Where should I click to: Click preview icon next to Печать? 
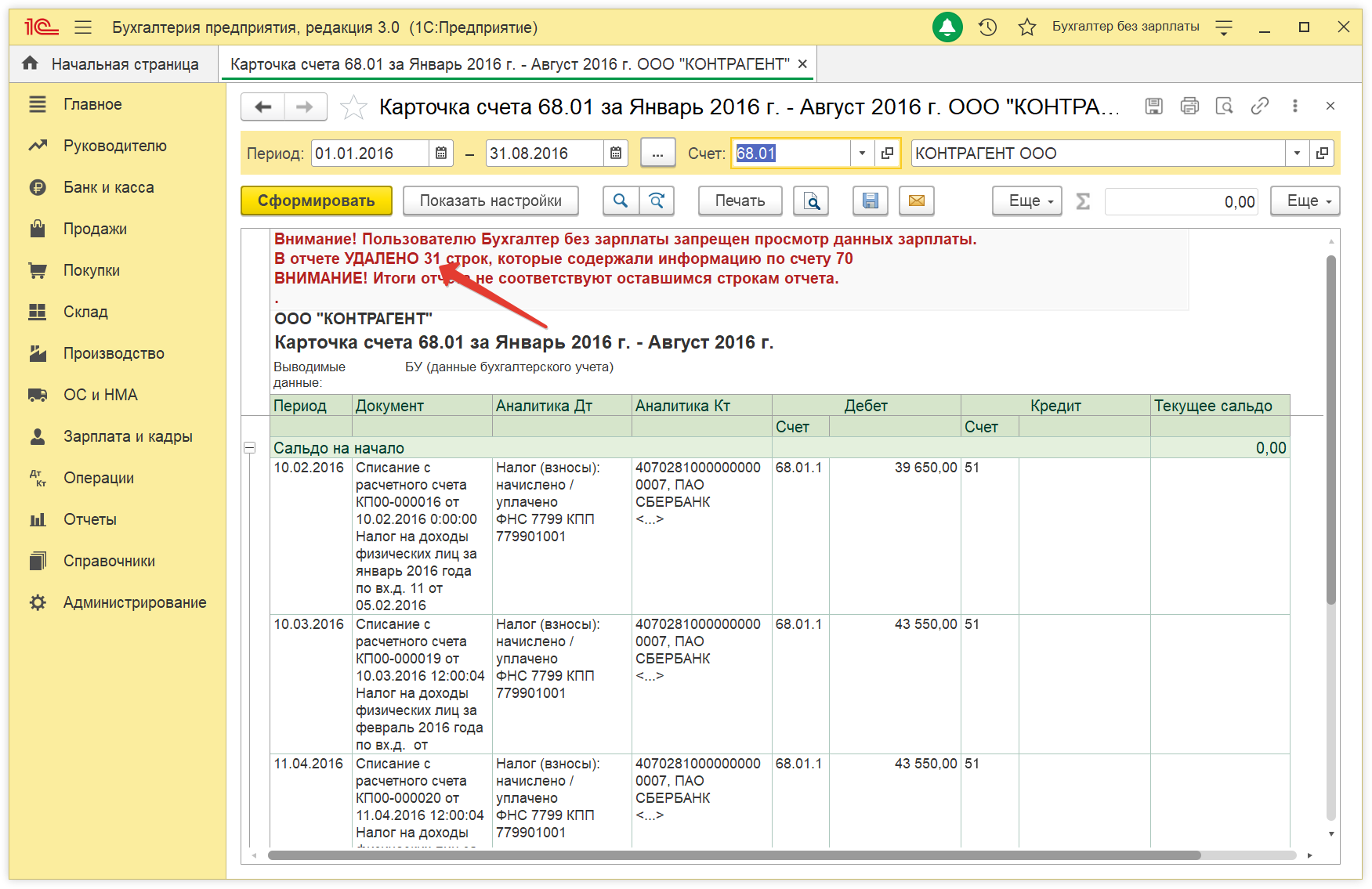(x=811, y=201)
